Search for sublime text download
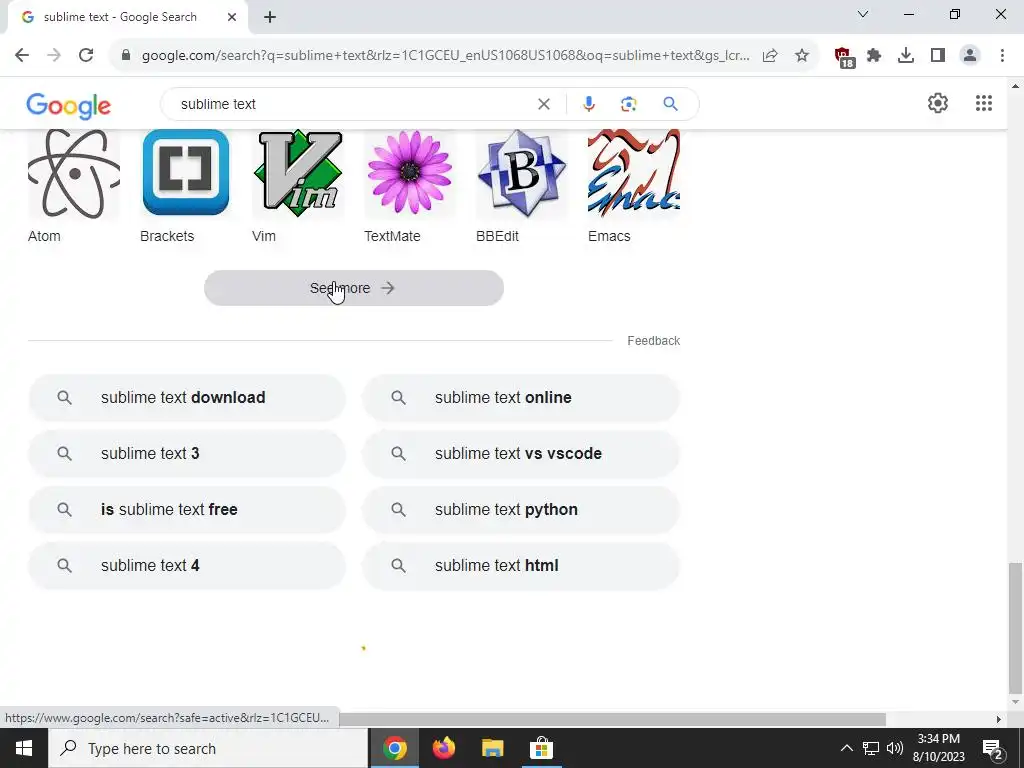Image resolution: width=1024 pixels, height=768 pixels. (x=187, y=398)
